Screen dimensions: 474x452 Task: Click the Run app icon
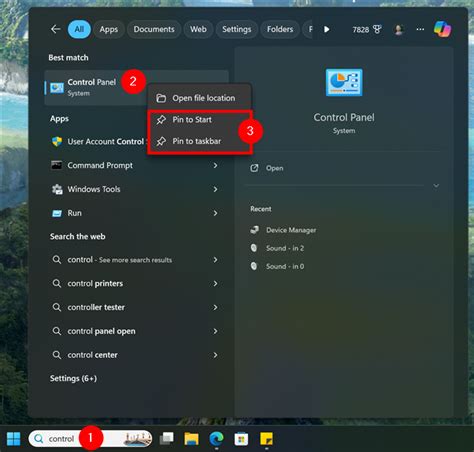(57, 213)
